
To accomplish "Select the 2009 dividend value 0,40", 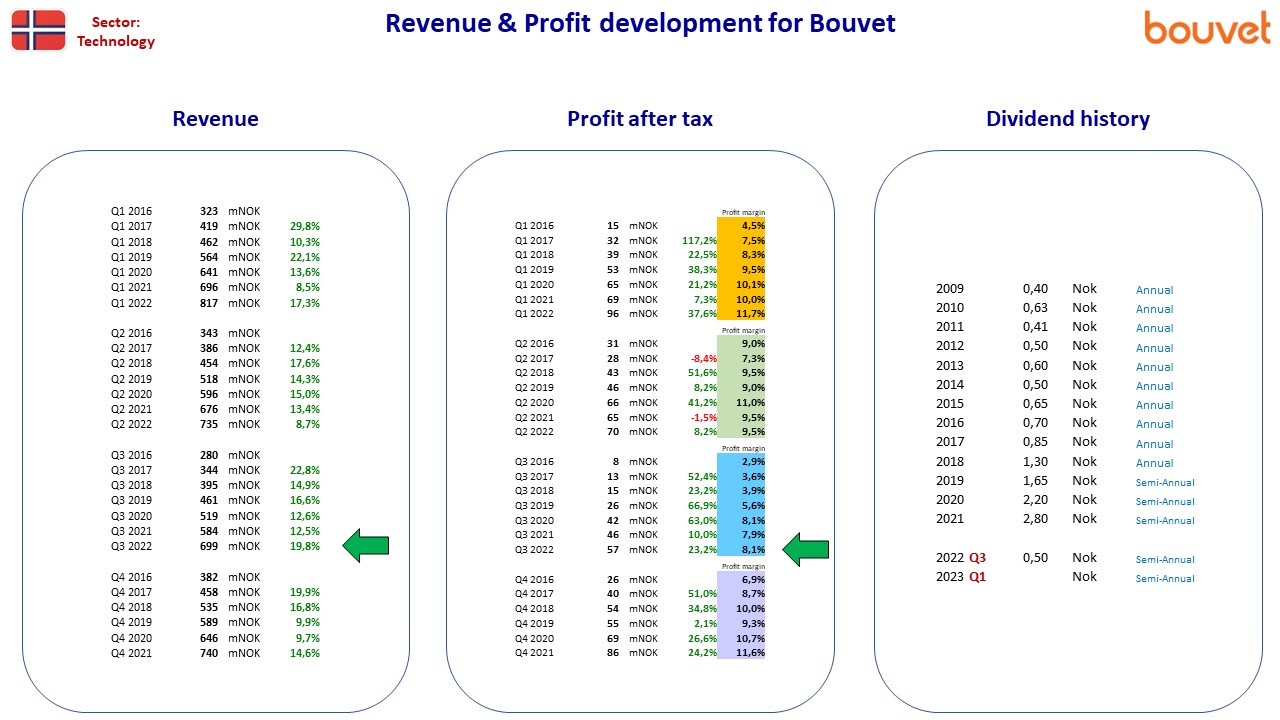I will pos(1035,289).
